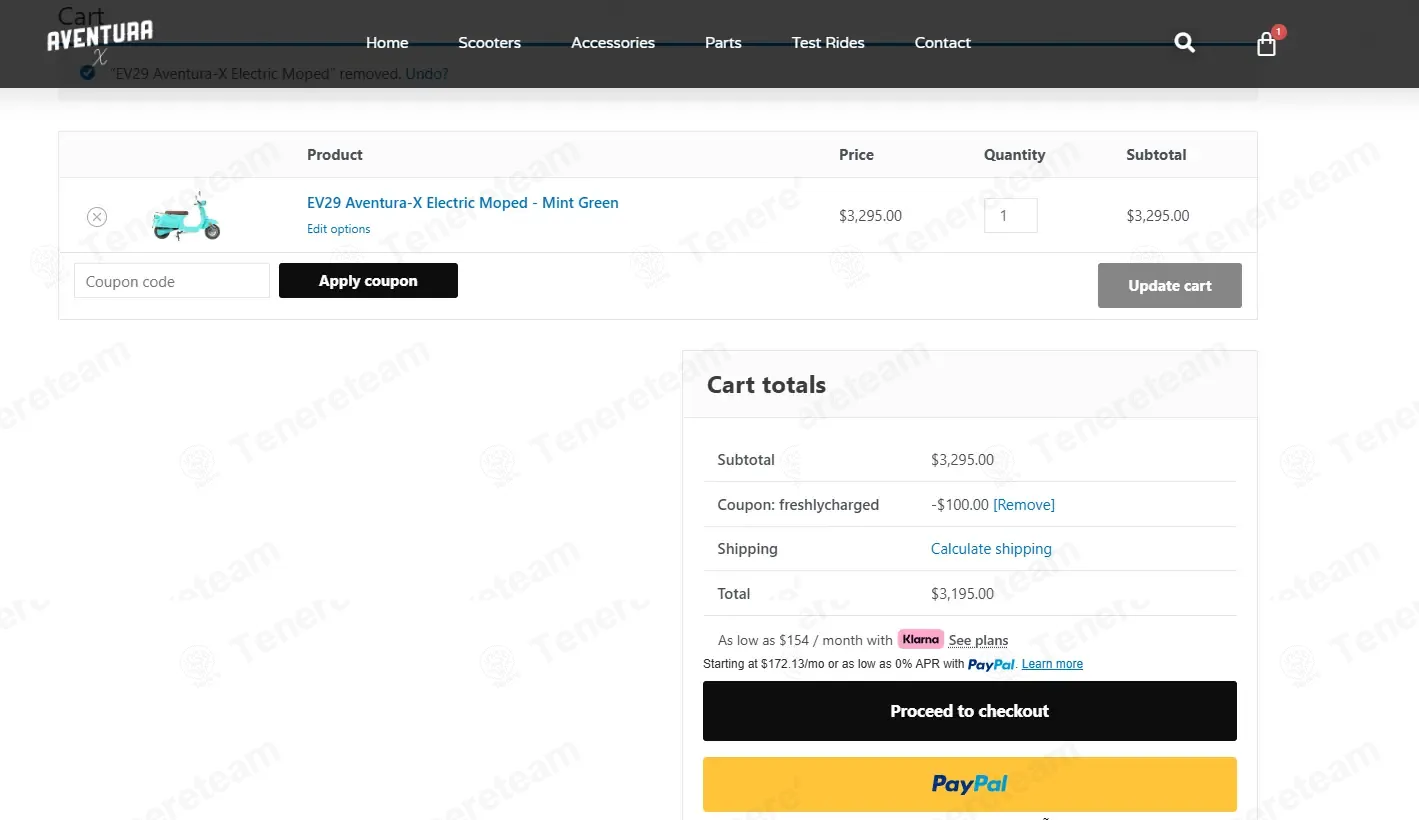
Task: Open the Scooters menu
Action: 489,42
